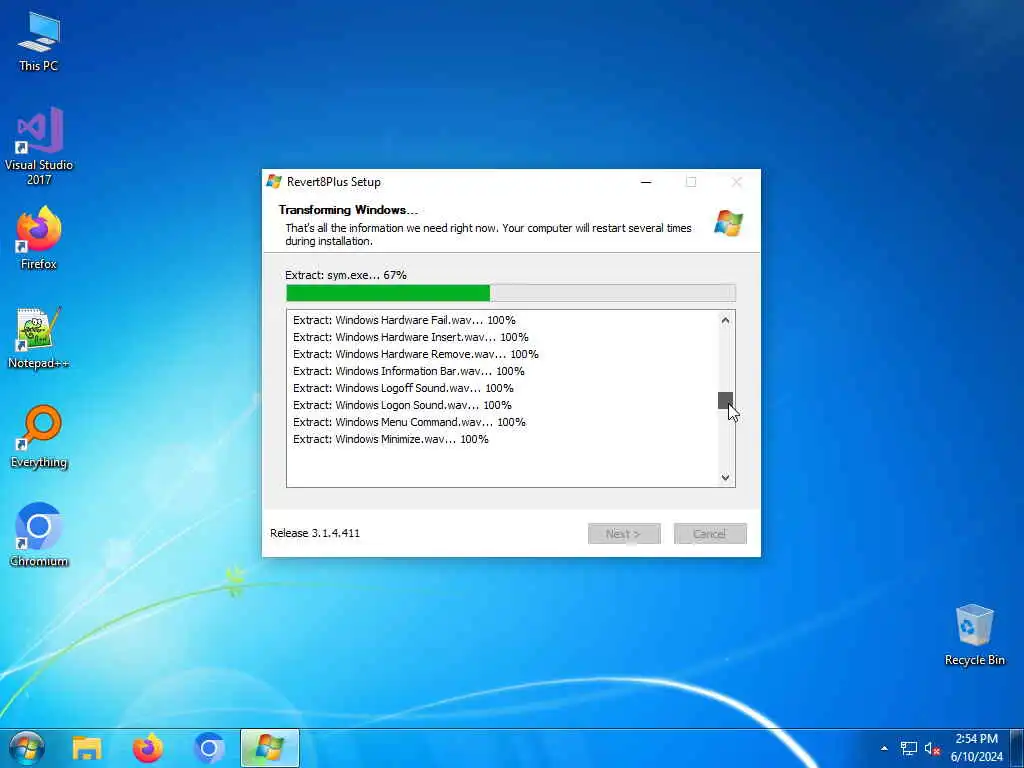1024x768 pixels.
Task: Click the log scrollbar up arrow
Action: (726, 320)
